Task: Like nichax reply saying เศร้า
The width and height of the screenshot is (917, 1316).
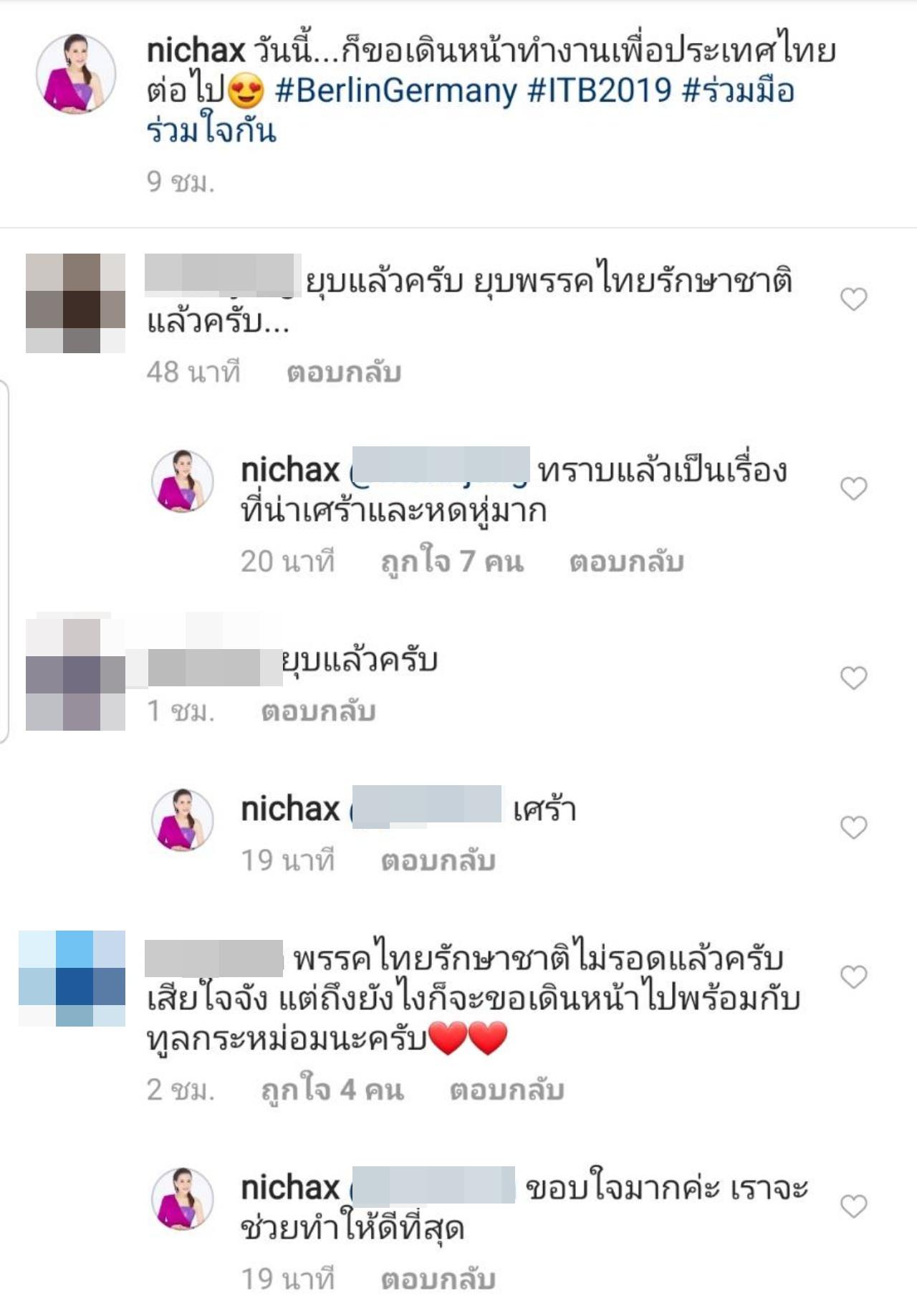Action: 853,827
